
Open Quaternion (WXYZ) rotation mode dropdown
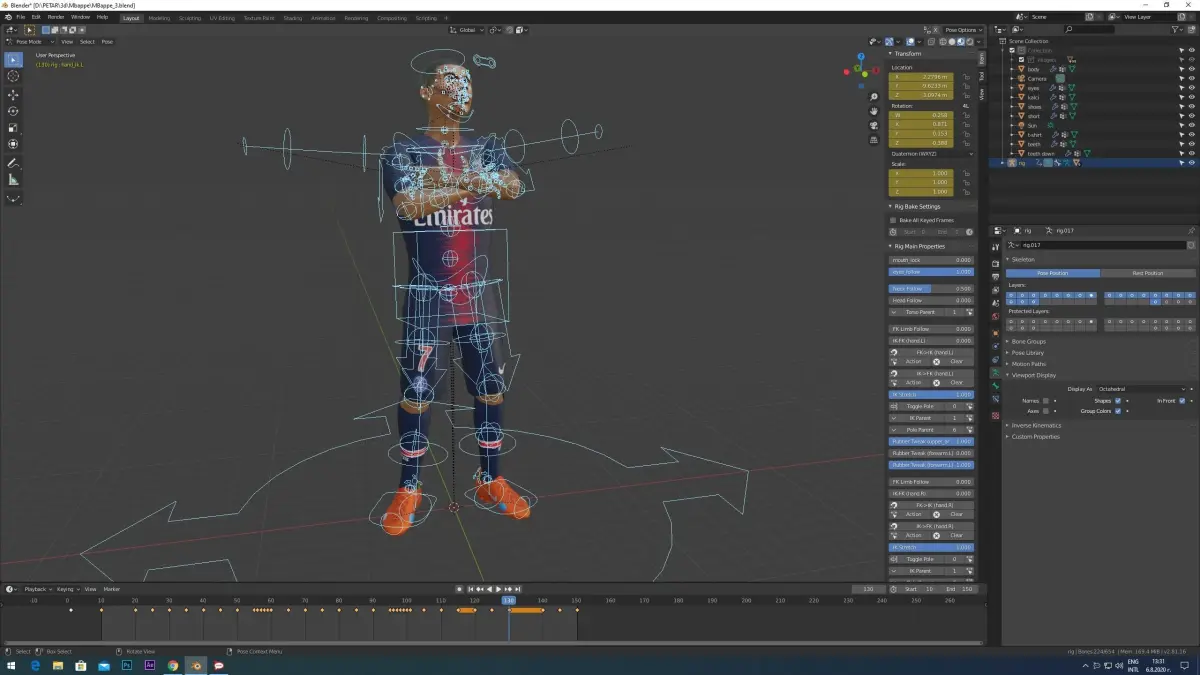point(932,154)
